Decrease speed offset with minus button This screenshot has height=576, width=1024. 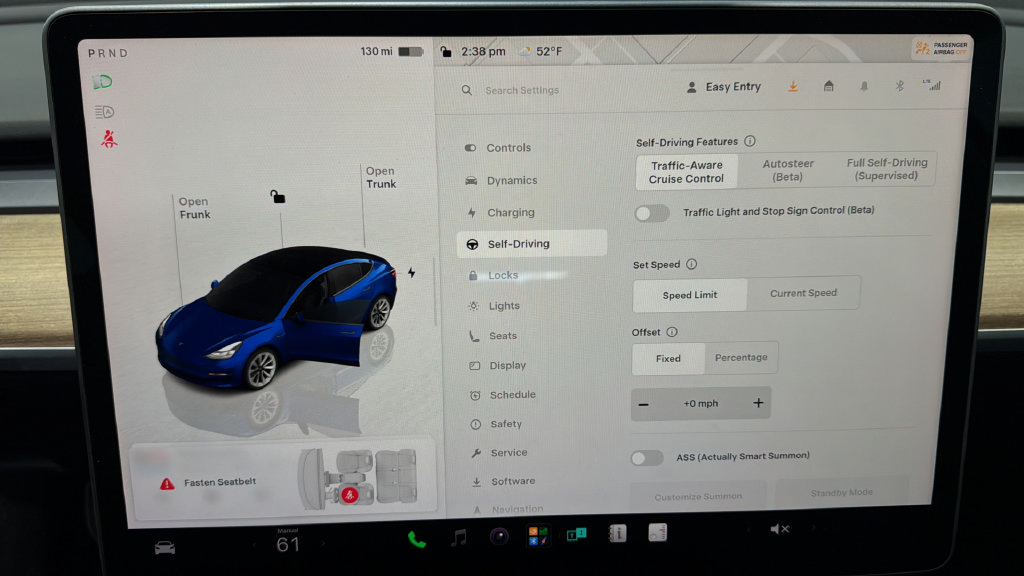(x=644, y=405)
